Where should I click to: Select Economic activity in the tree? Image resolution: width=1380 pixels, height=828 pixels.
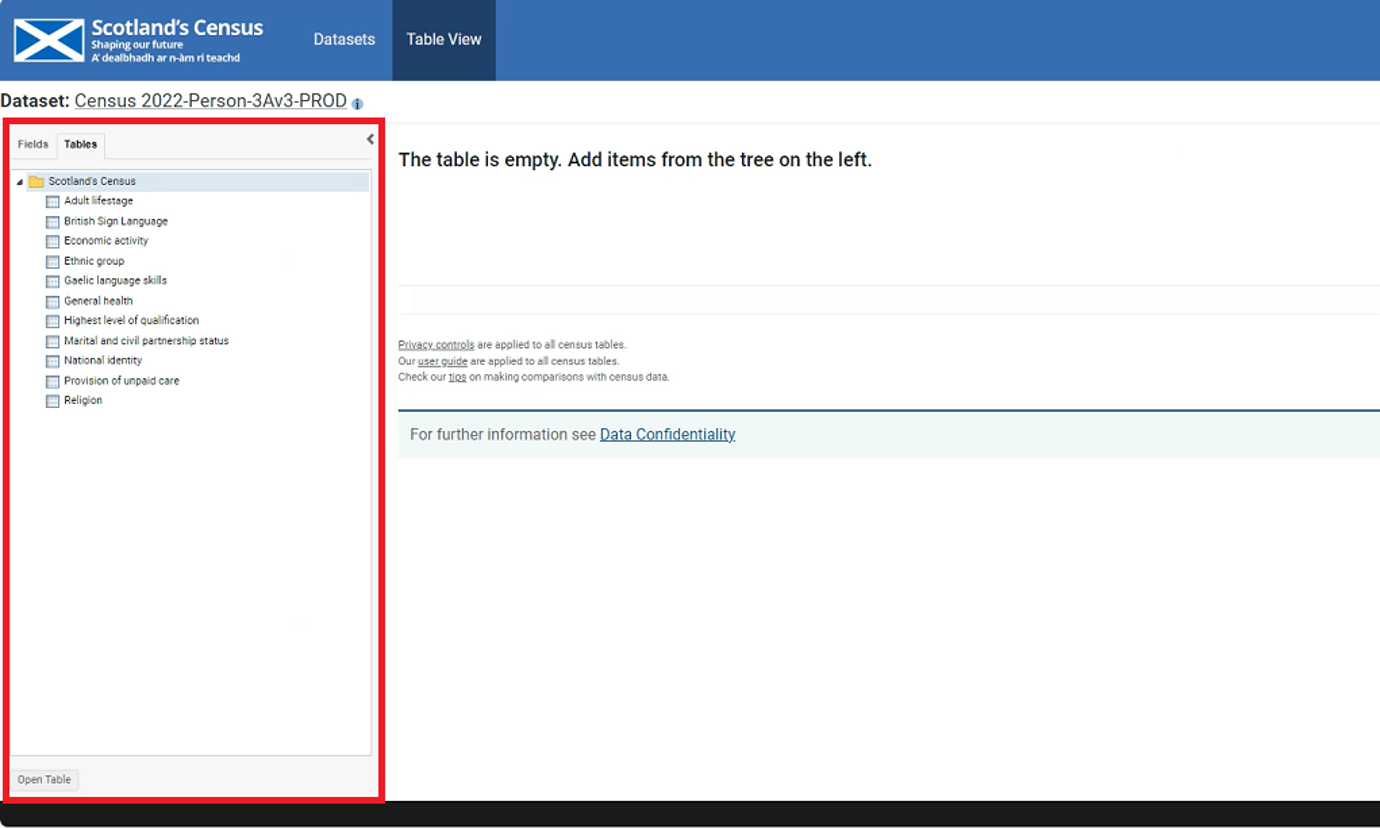click(106, 241)
